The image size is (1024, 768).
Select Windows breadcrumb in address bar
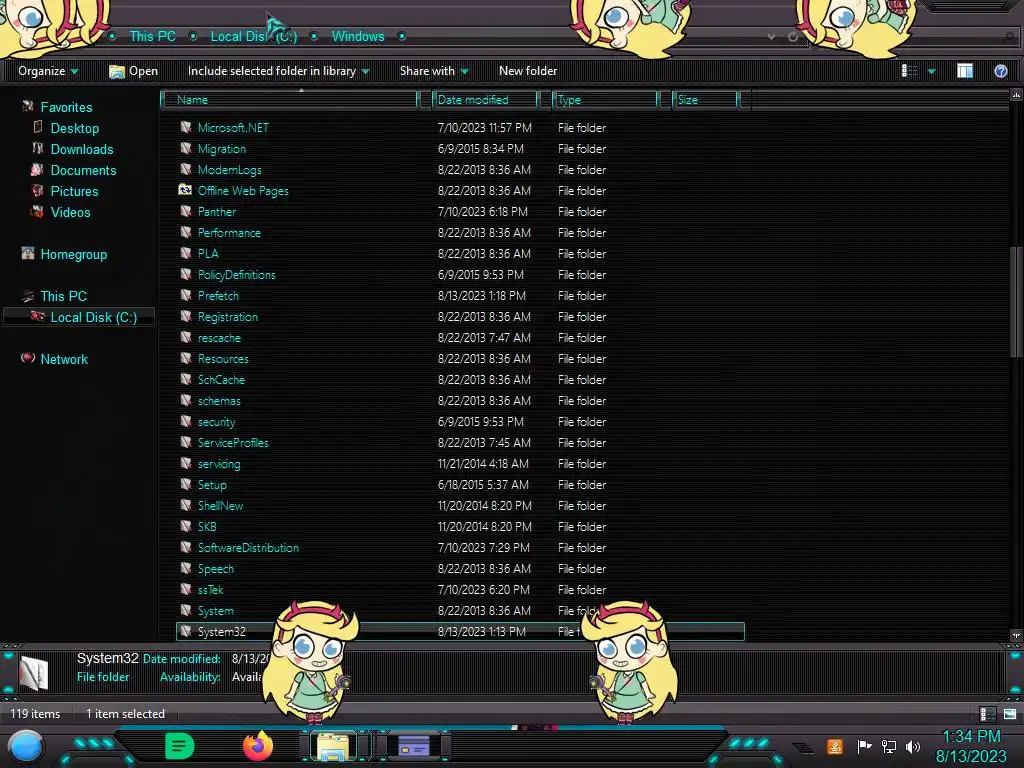(358, 37)
